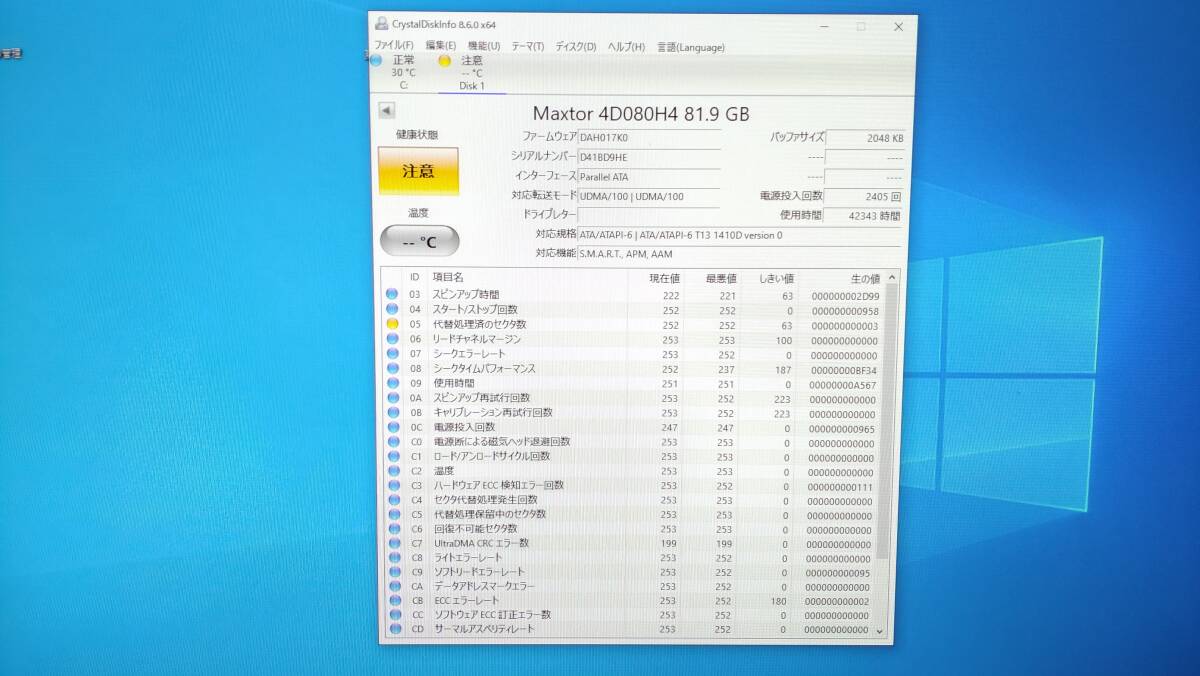
Task: Click the scroll-down arrow of the SMART list
Action: [x=881, y=631]
